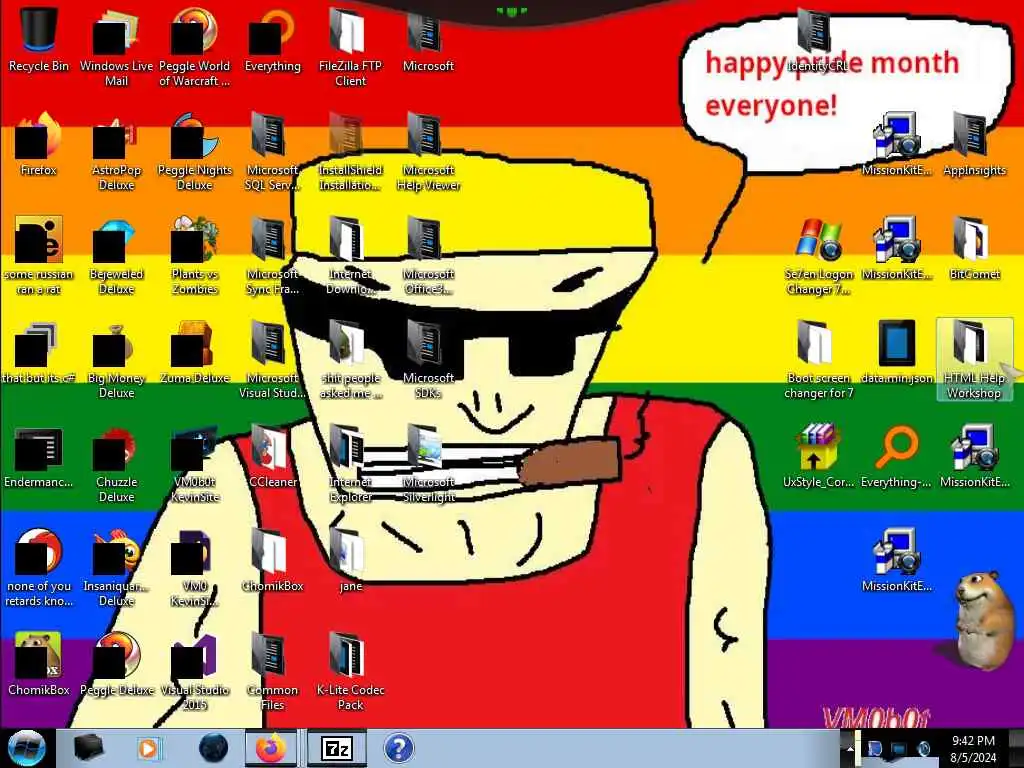
Task: Open the Insaniquar... Deluxe shortcut
Action: (116, 568)
